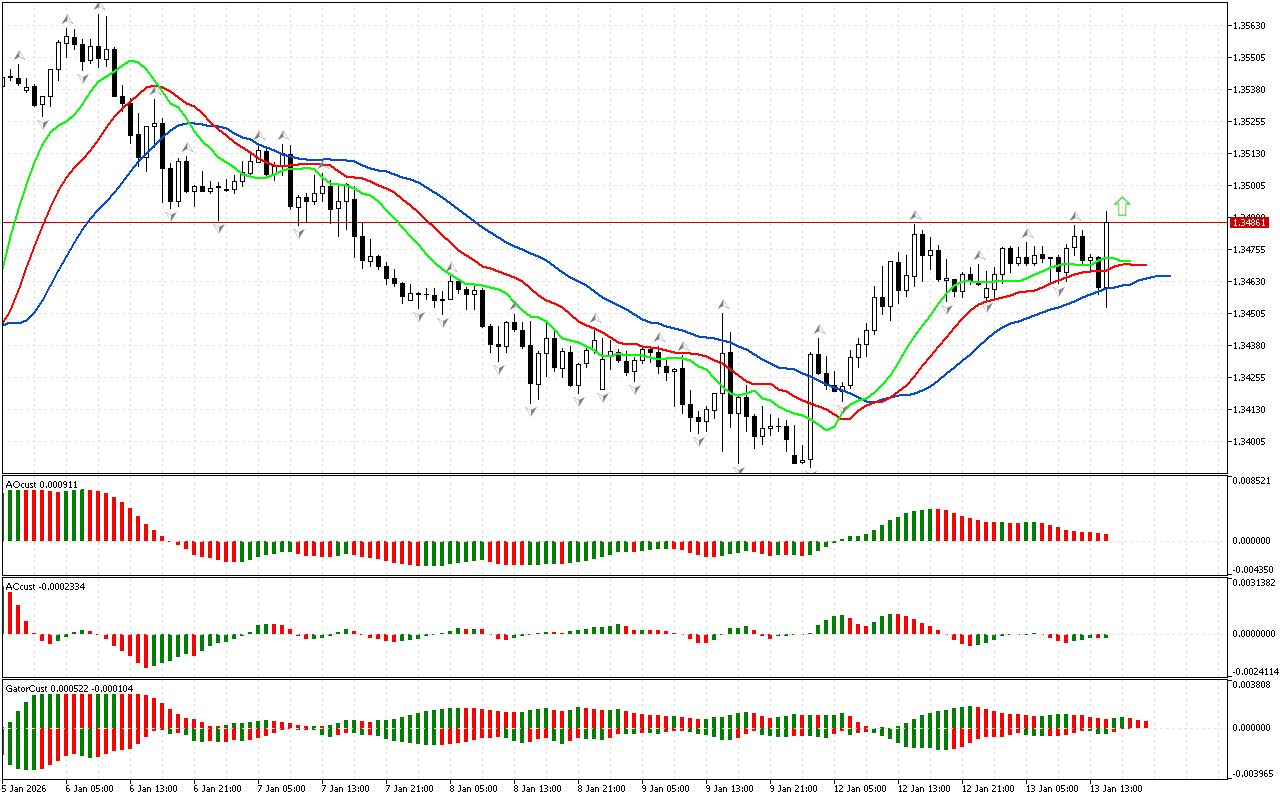Select the fractal arrow above the 6 Jan 05:00 high
The image size is (1280, 800).
[x=99, y=6]
